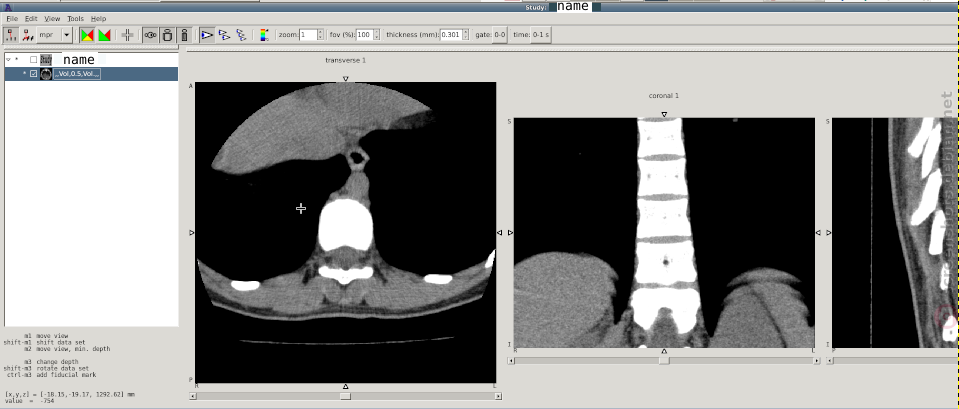959x409 pixels.
Task: Open the View menu
Action: (x=52, y=19)
